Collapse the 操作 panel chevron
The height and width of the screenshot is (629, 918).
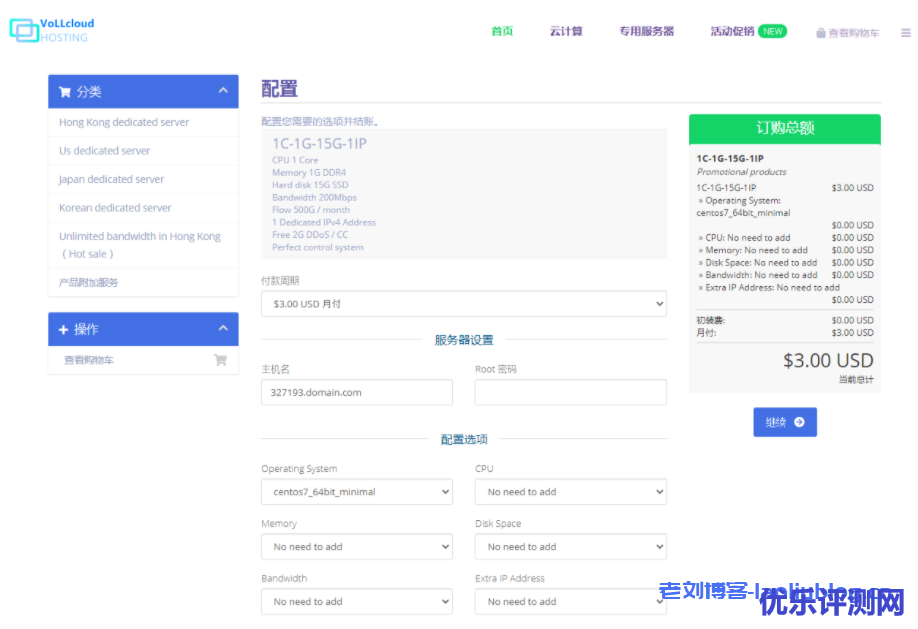click(223, 329)
